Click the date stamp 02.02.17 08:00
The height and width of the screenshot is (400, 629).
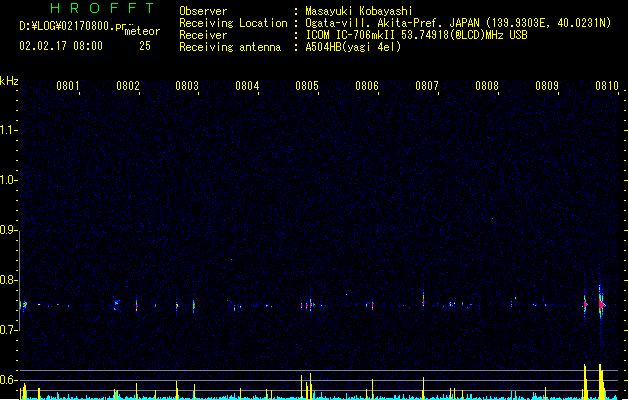(x=61, y=46)
